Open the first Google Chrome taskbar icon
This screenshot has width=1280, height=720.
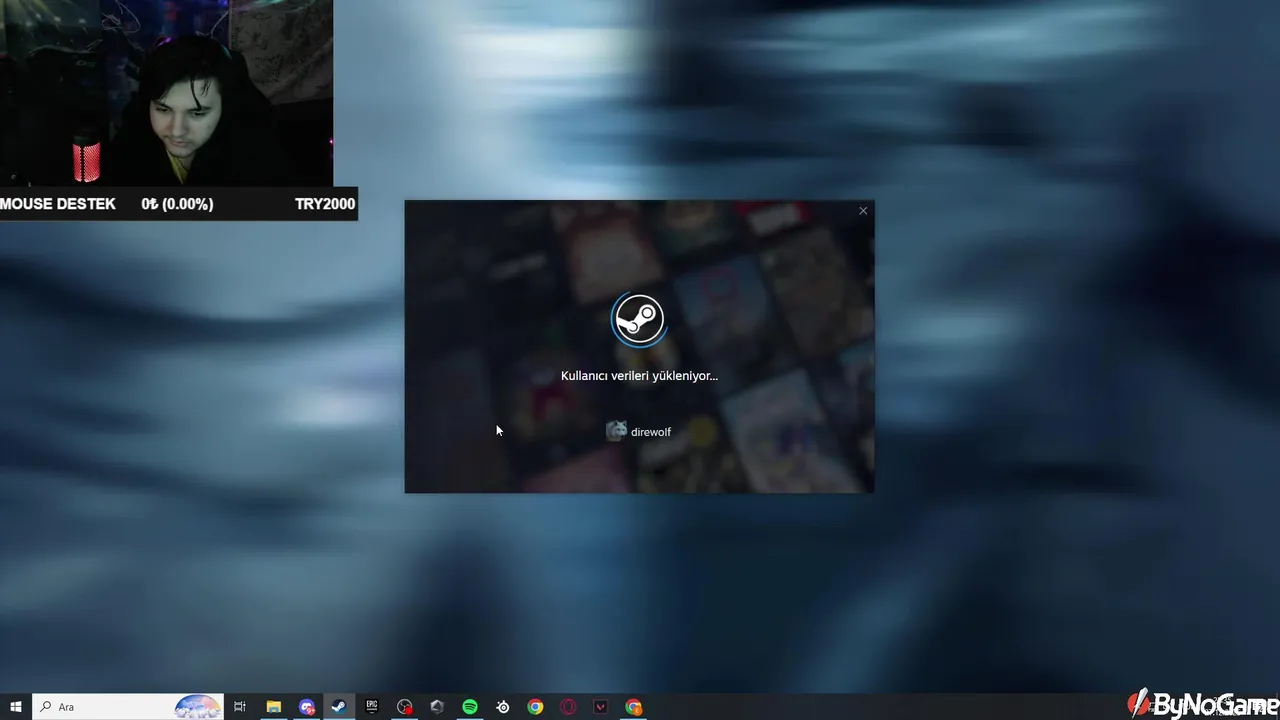pyautogui.click(x=536, y=707)
